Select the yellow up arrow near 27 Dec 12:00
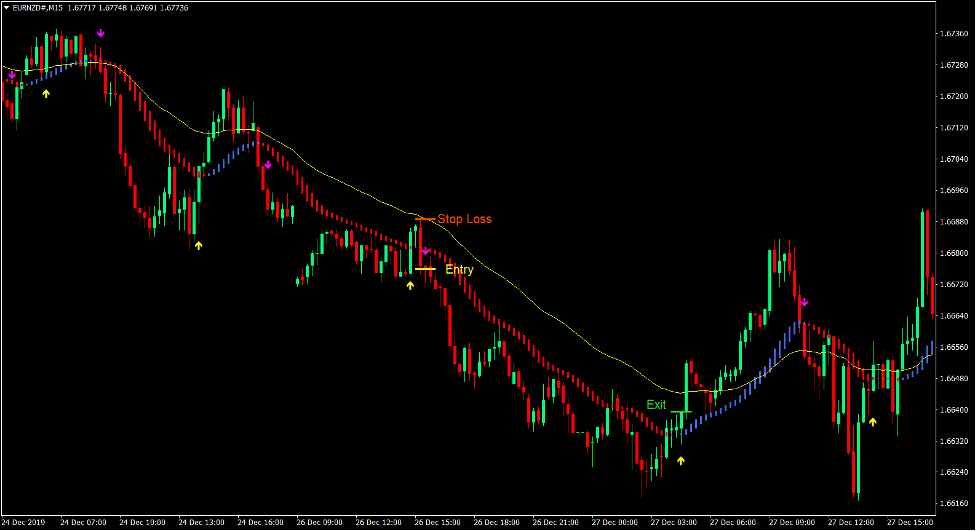 [872, 422]
